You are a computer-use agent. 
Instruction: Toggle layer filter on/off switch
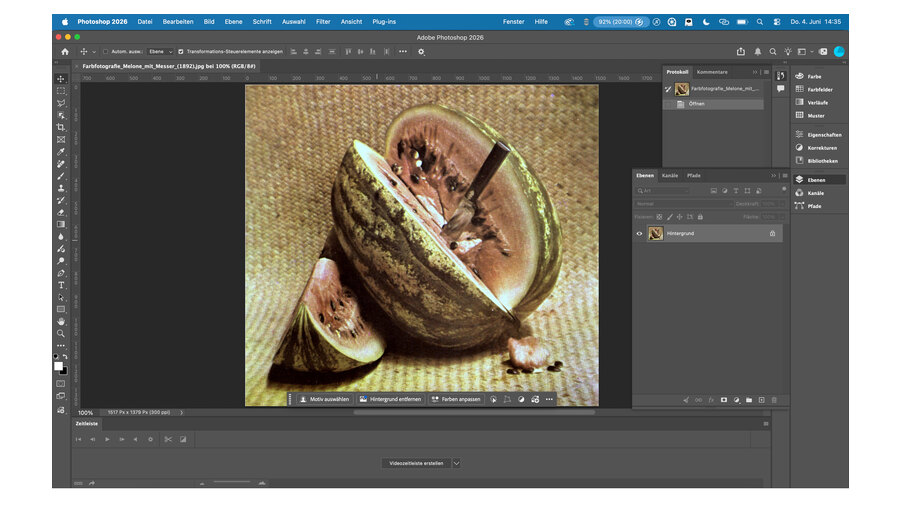tap(784, 189)
